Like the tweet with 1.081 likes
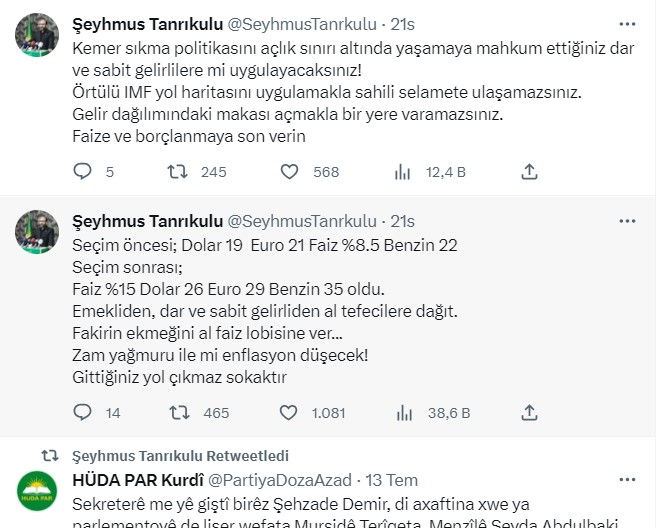The height and width of the screenshot is (528, 668). (290, 411)
